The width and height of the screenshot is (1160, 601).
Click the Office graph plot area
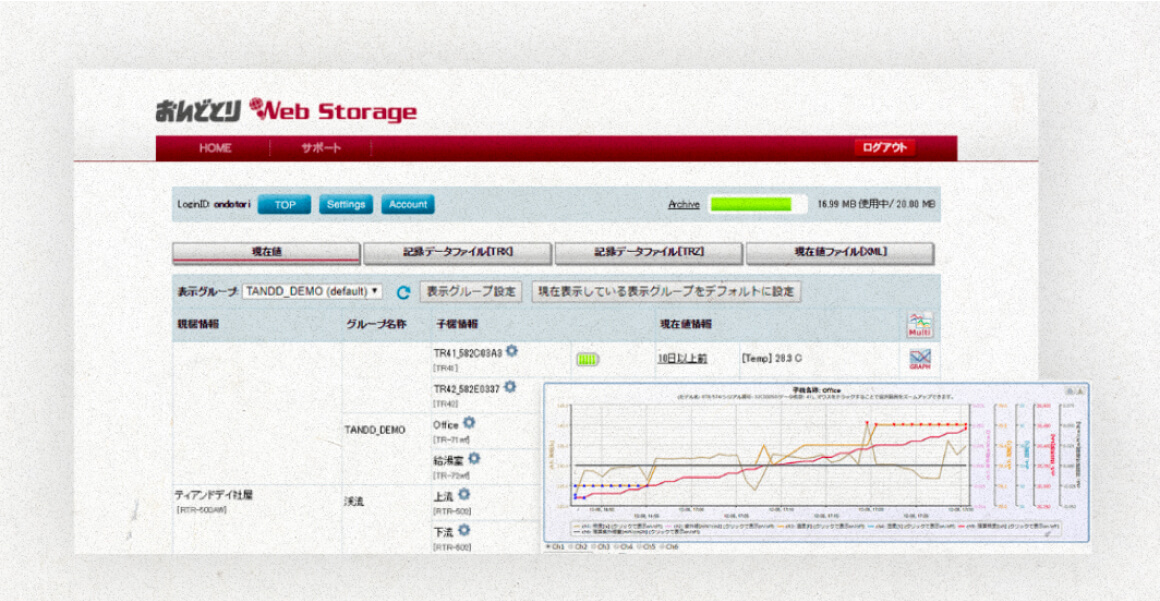coord(771,455)
